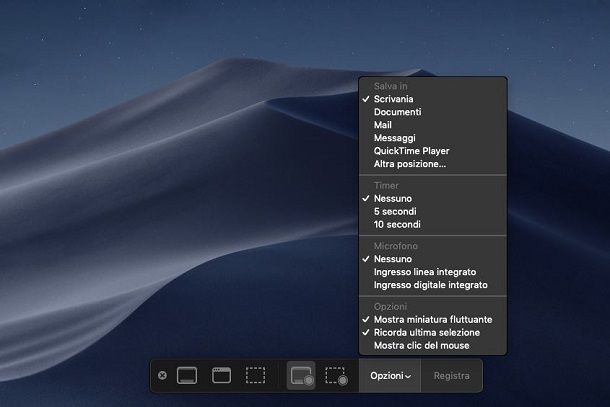Screen dimensions: 610x407
Task: Toggle Mostra miniatura fluttuante option
Action: click(433, 319)
